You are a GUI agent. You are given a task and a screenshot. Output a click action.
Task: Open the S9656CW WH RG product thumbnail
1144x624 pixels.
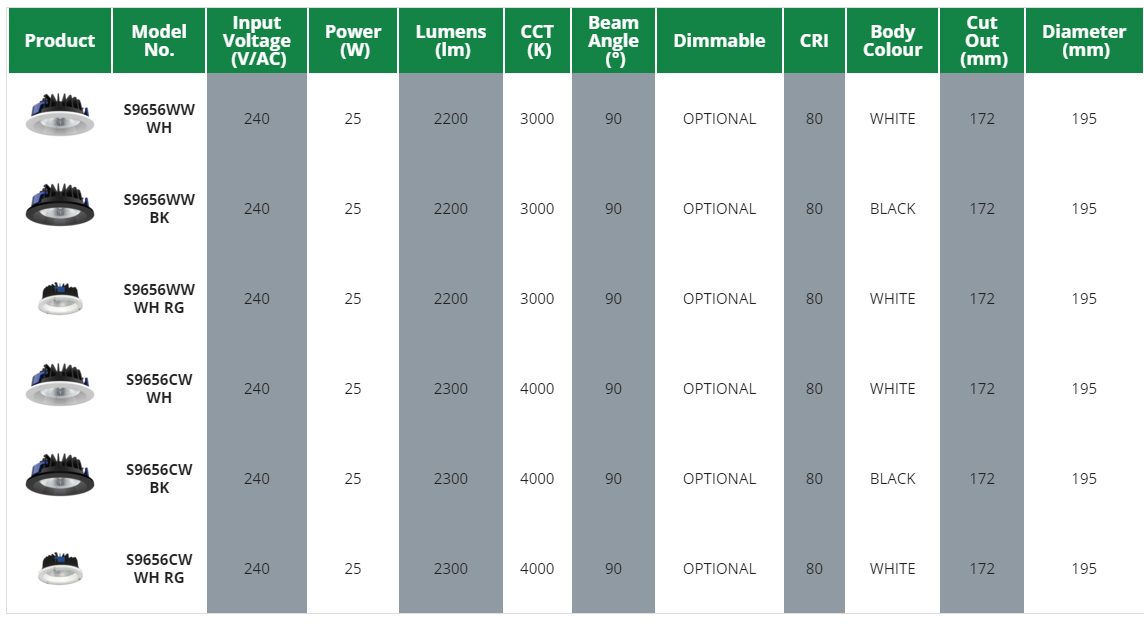pos(60,567)
